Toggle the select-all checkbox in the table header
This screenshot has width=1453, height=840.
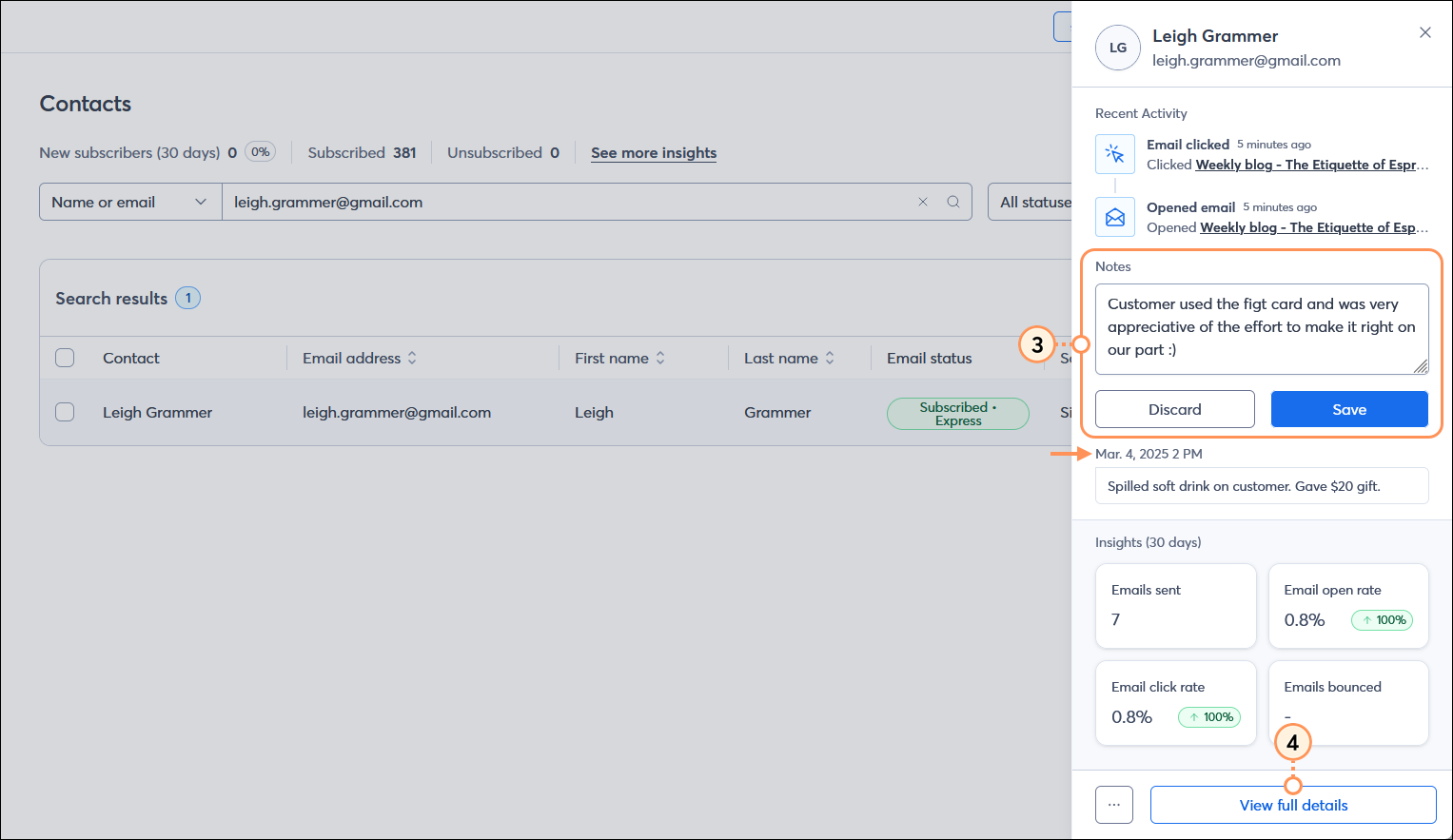(64, 357)
